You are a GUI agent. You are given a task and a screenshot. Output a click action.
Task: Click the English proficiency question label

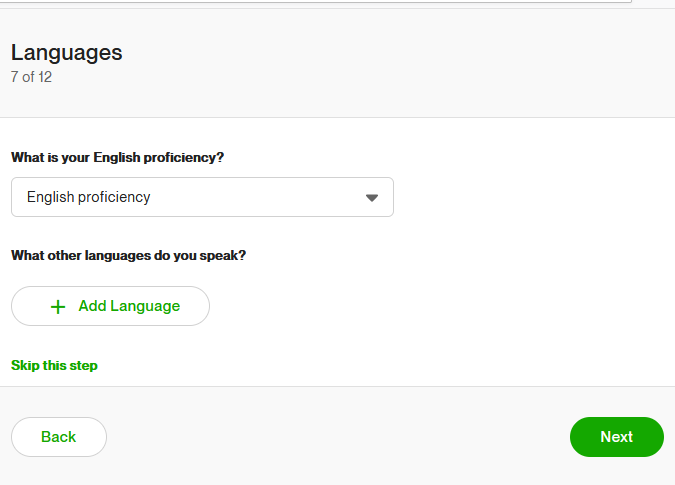118,158
